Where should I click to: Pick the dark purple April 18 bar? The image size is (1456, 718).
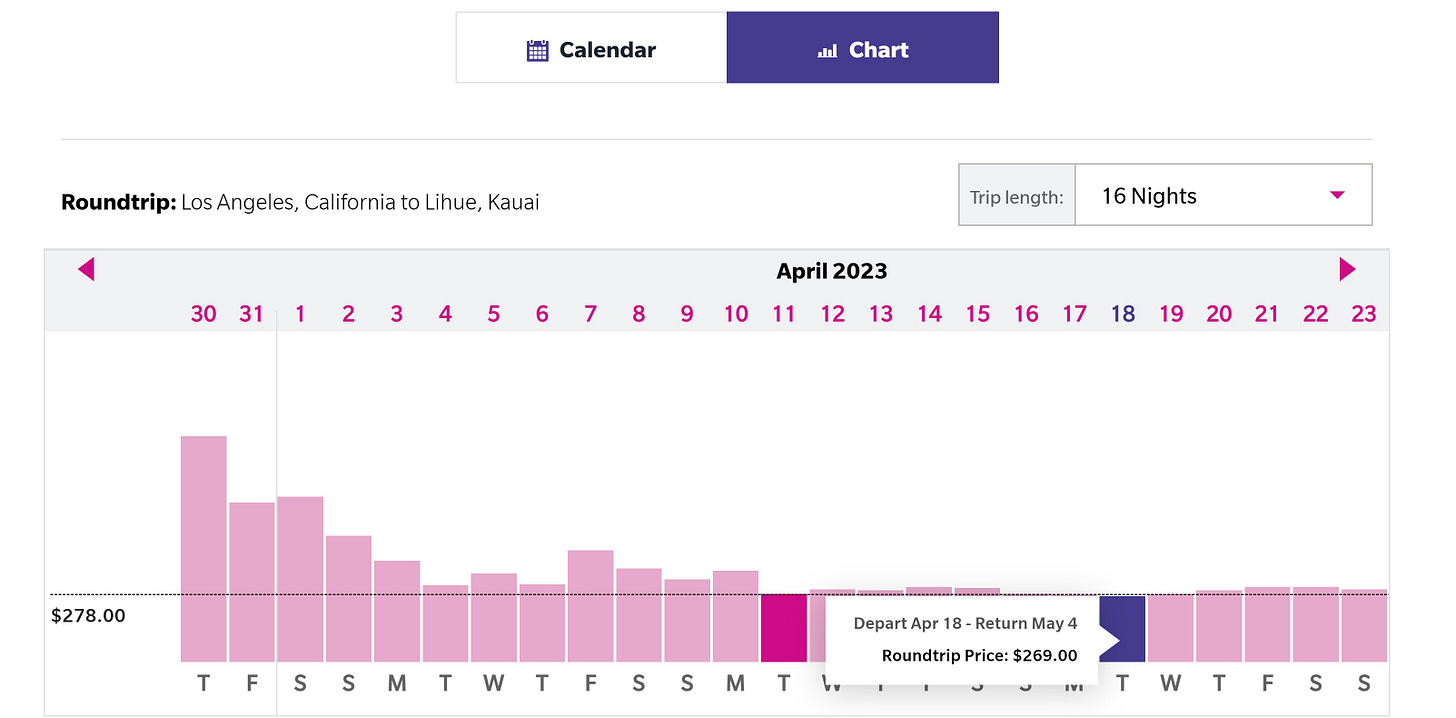click(x=1122, y=629)
